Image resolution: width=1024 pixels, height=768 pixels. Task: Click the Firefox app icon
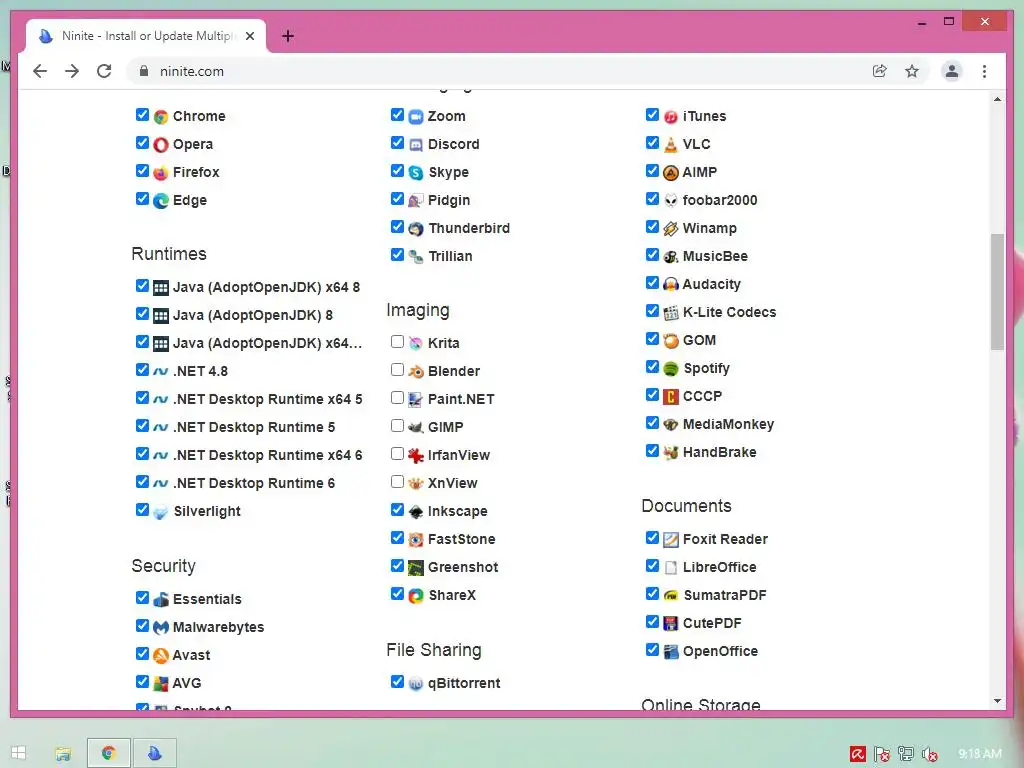pyautogui.click(x=161, y=172)
